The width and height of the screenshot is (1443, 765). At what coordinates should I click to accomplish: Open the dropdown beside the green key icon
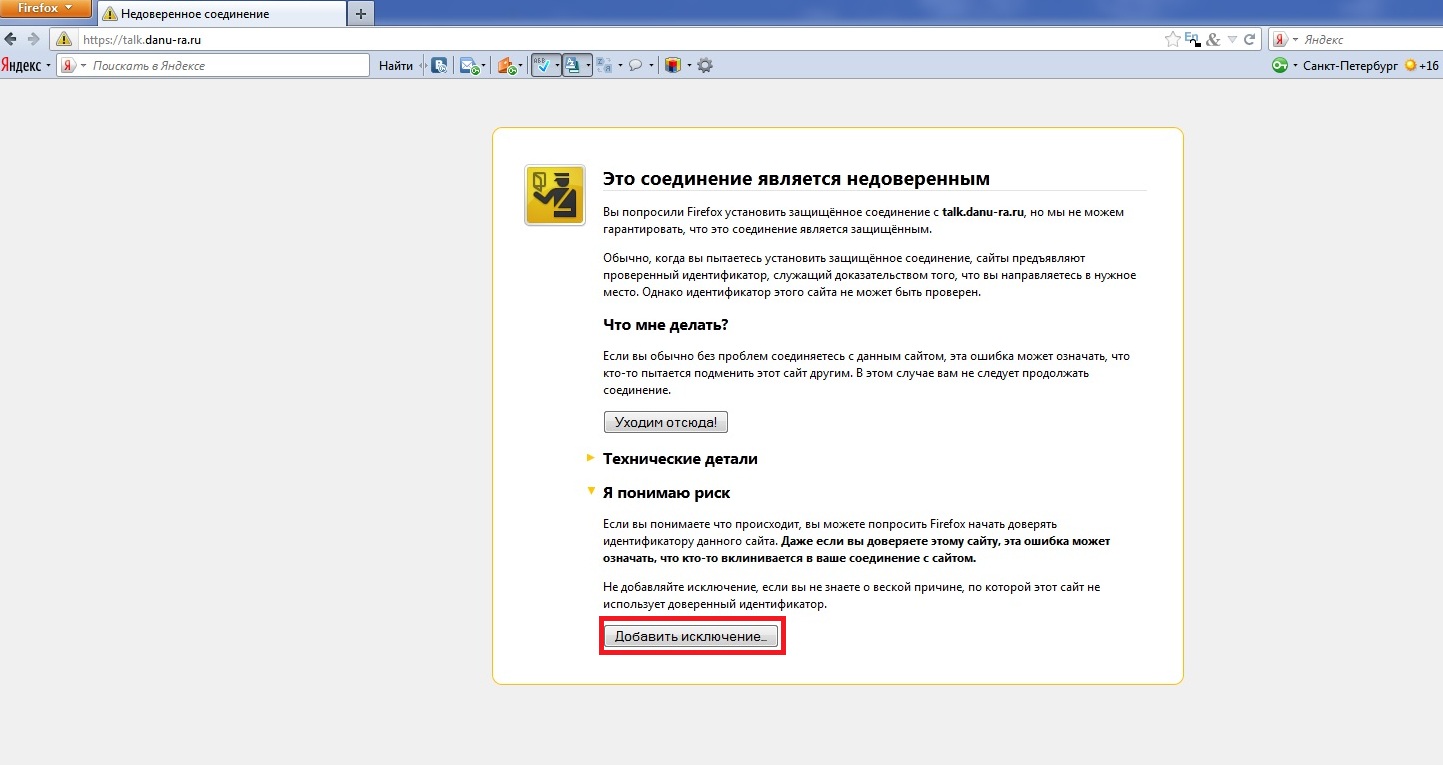1295,66
